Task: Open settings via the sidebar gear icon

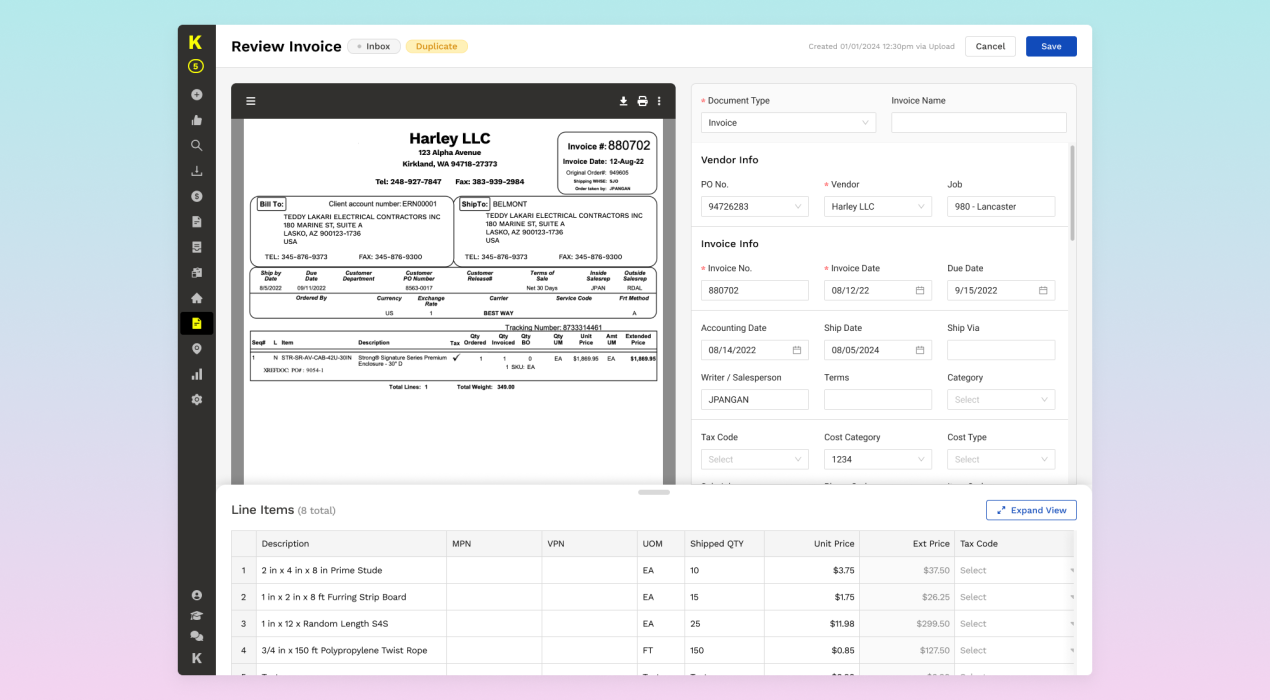Action: pos(196,400)
